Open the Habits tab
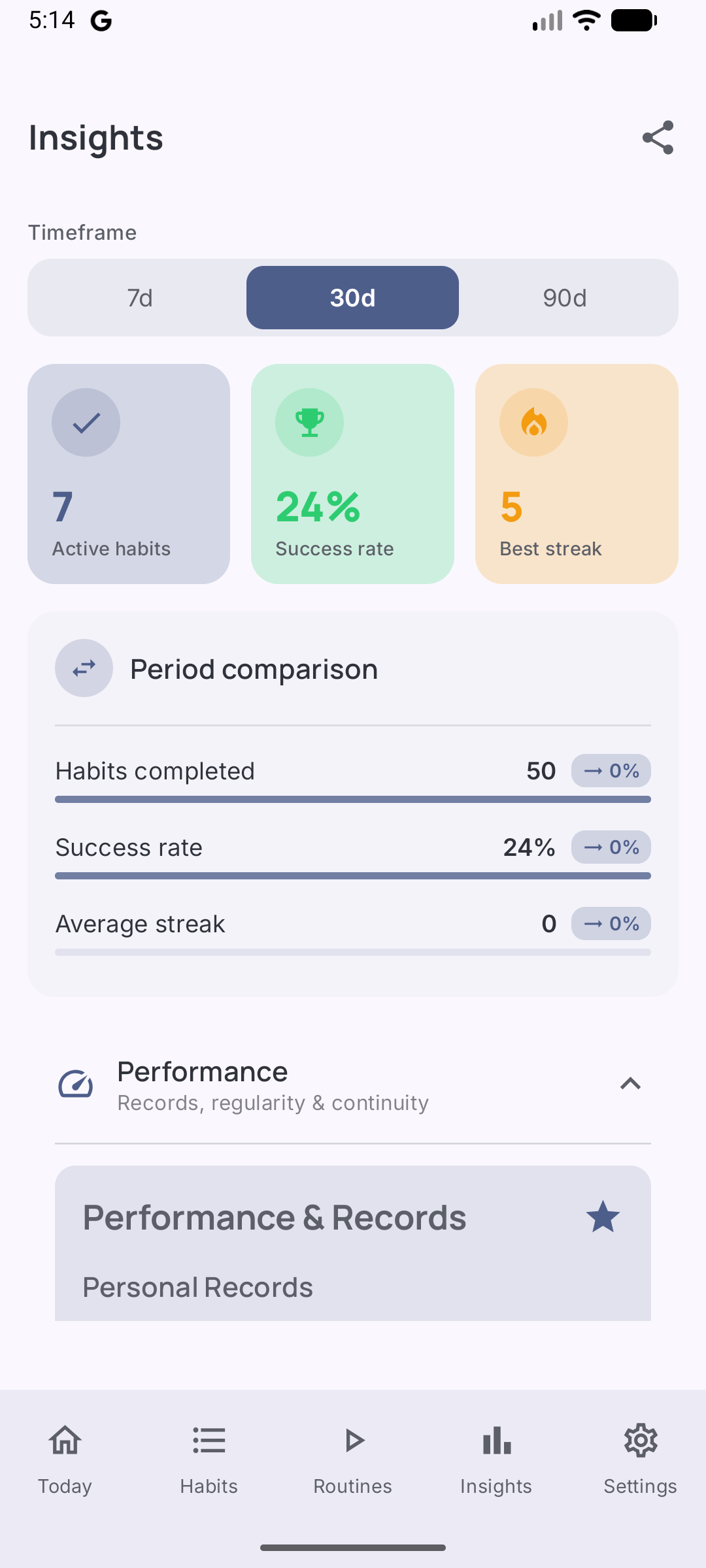The height and width of the screenshot is (1568, 706). tap(209, 1457)
